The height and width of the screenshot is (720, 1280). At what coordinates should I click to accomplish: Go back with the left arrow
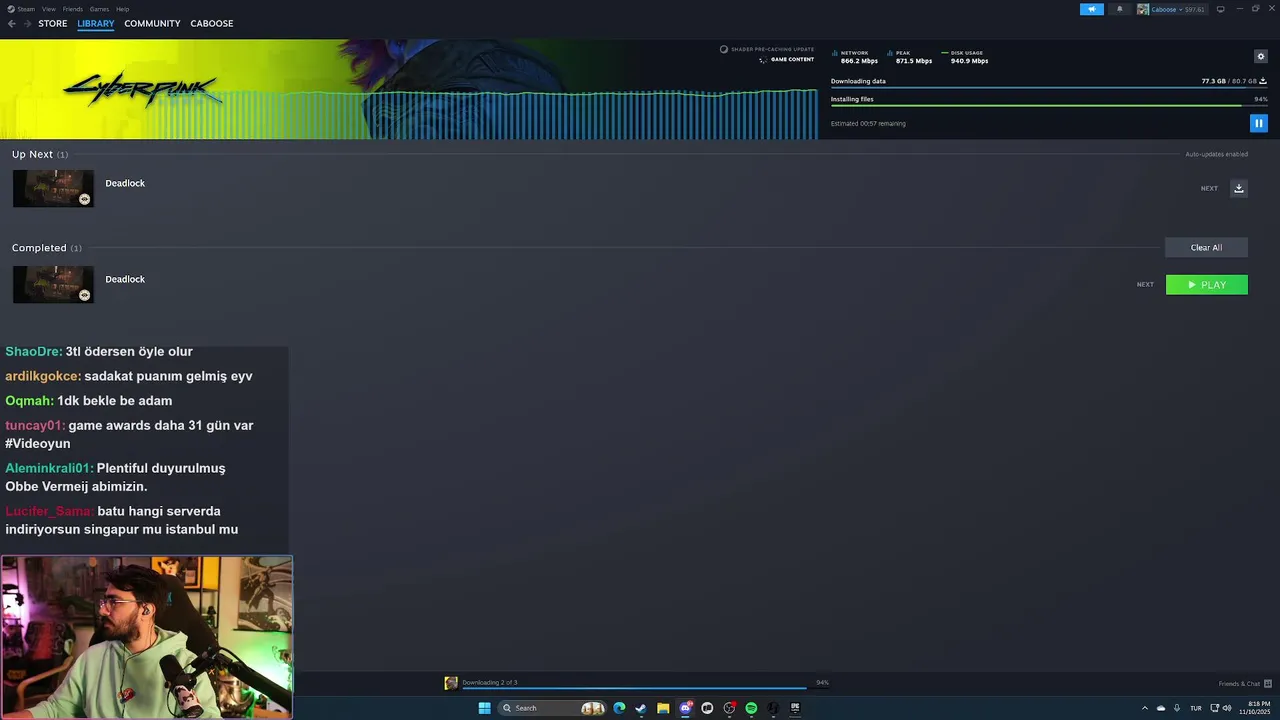(x=12, y=23)
